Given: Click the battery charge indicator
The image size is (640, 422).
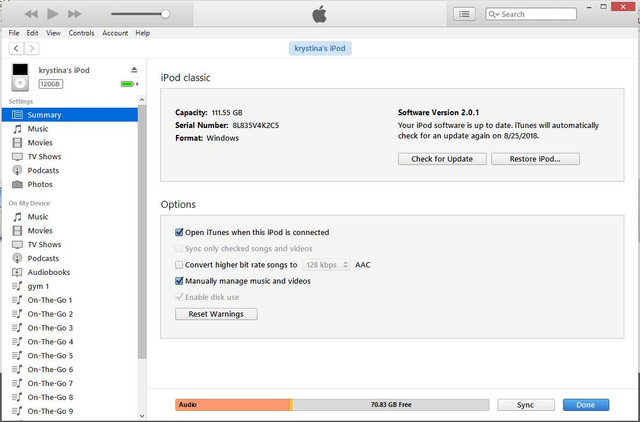Looking at the screenshot, I should tap(129, 84).
